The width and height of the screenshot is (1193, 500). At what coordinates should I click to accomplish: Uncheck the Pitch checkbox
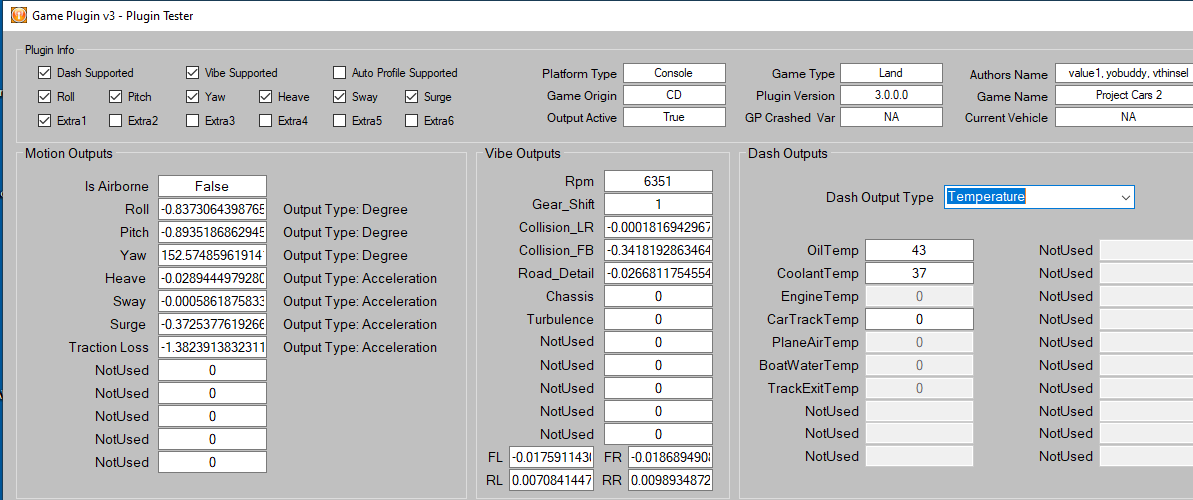(x=115, y=97)
